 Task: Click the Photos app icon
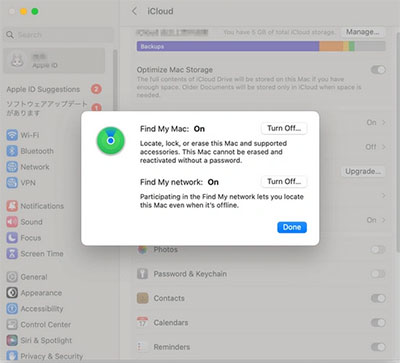click(143, 250)
